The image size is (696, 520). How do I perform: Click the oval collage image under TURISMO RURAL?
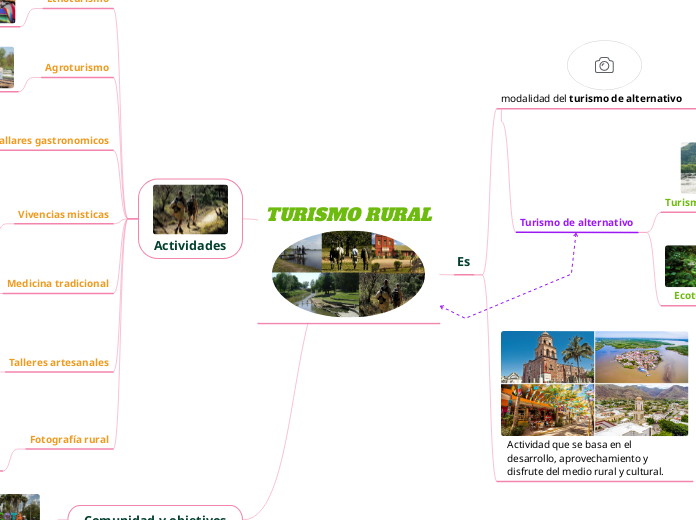pyautogui.click(x=348, y=274)
